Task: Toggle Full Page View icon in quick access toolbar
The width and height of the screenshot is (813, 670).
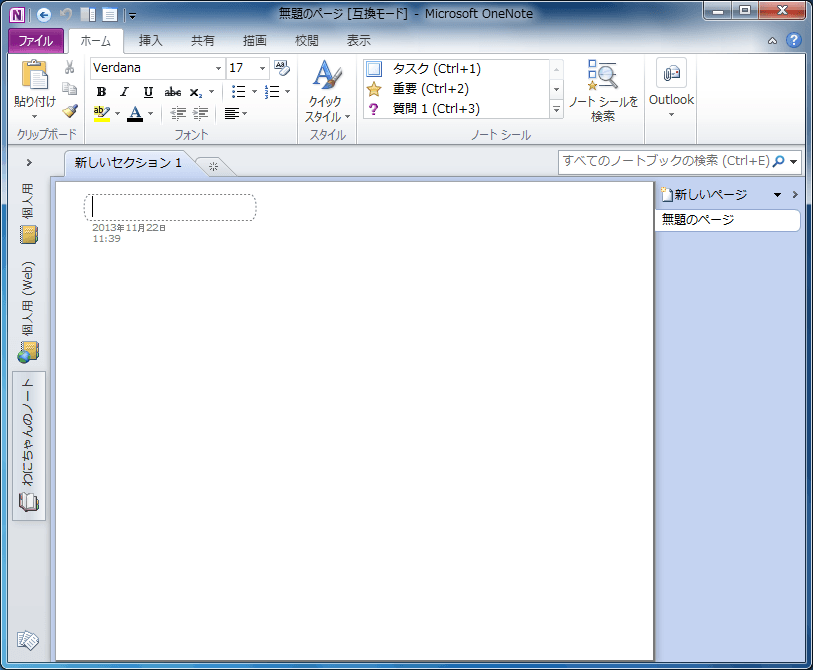Action: point(110,15)
